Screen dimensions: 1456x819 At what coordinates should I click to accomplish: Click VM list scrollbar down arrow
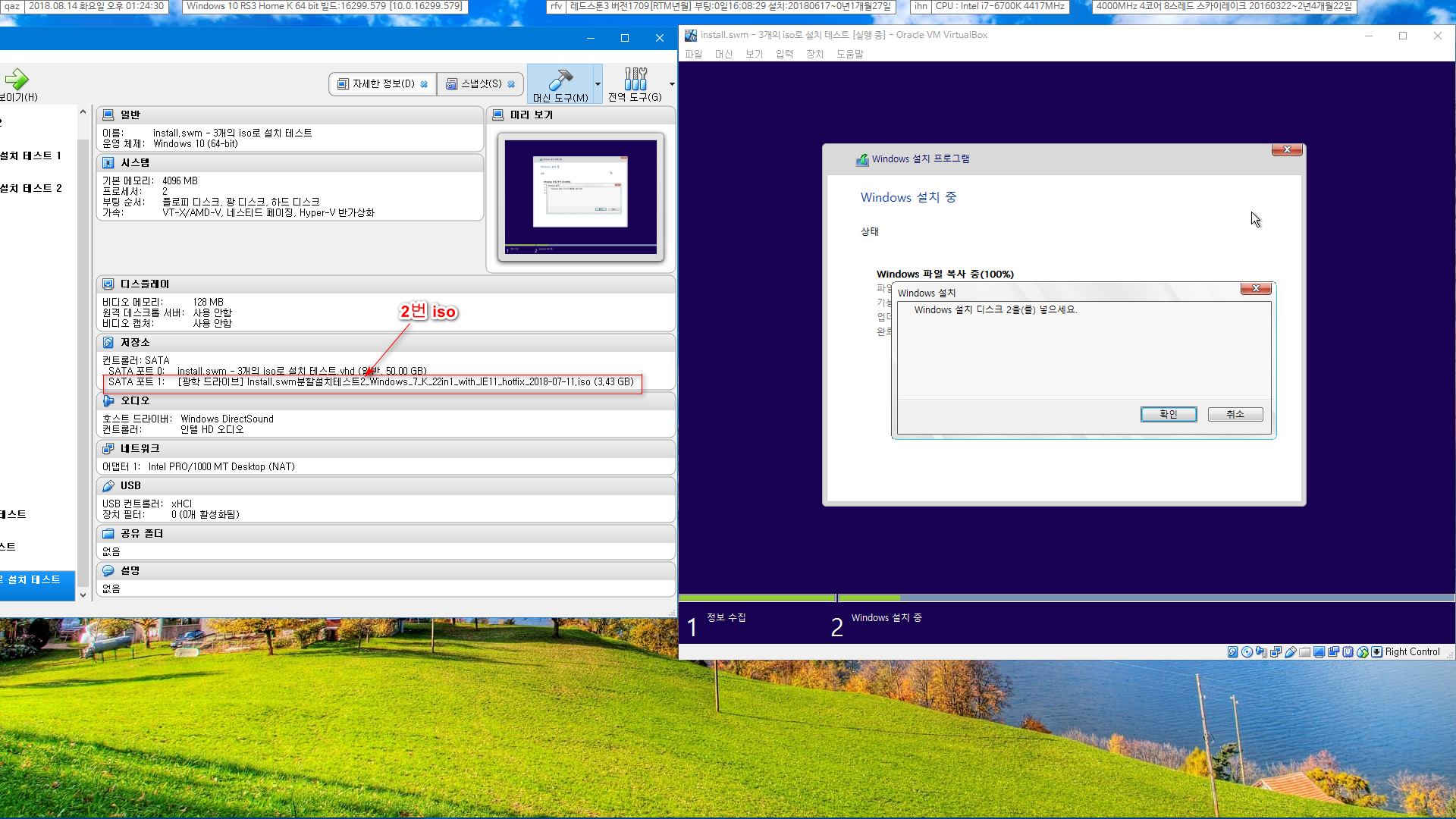pyautogui.click(x=83, y=595)
